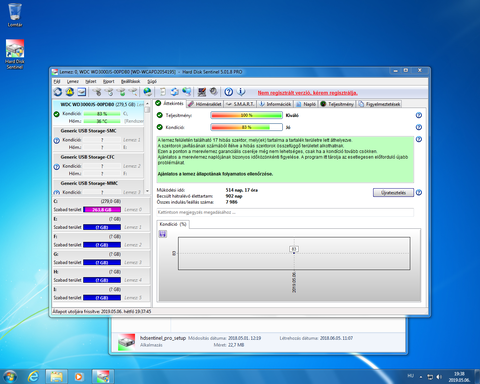Click the Teljesítmény 100 % progress bar
Image resolution: width=480 pixels, height=384 pixels.
(247, 115)
